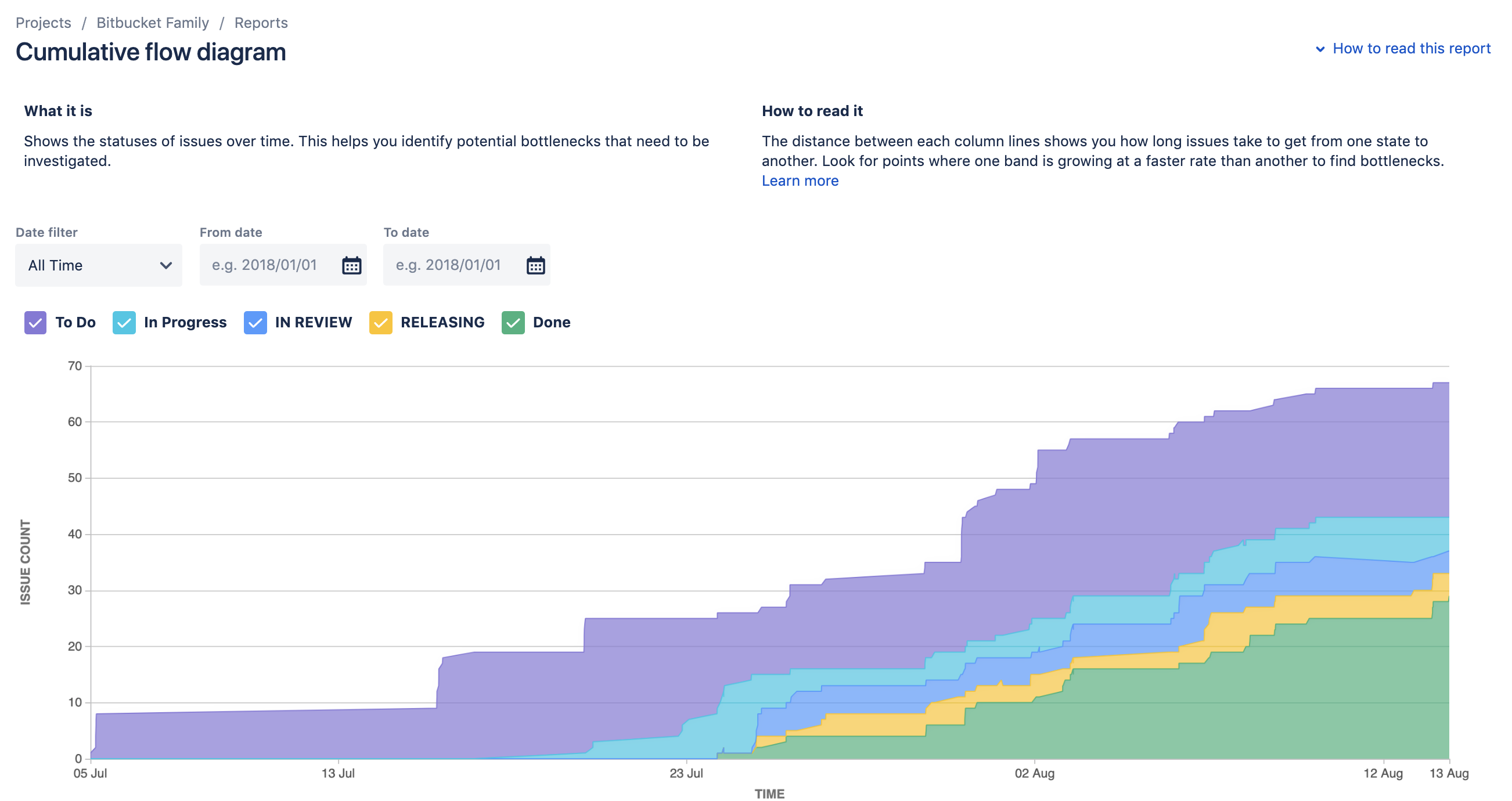The image size is (1512, 801).
Task: Click the 50 value on the y-axis
Action: (75, 478)
